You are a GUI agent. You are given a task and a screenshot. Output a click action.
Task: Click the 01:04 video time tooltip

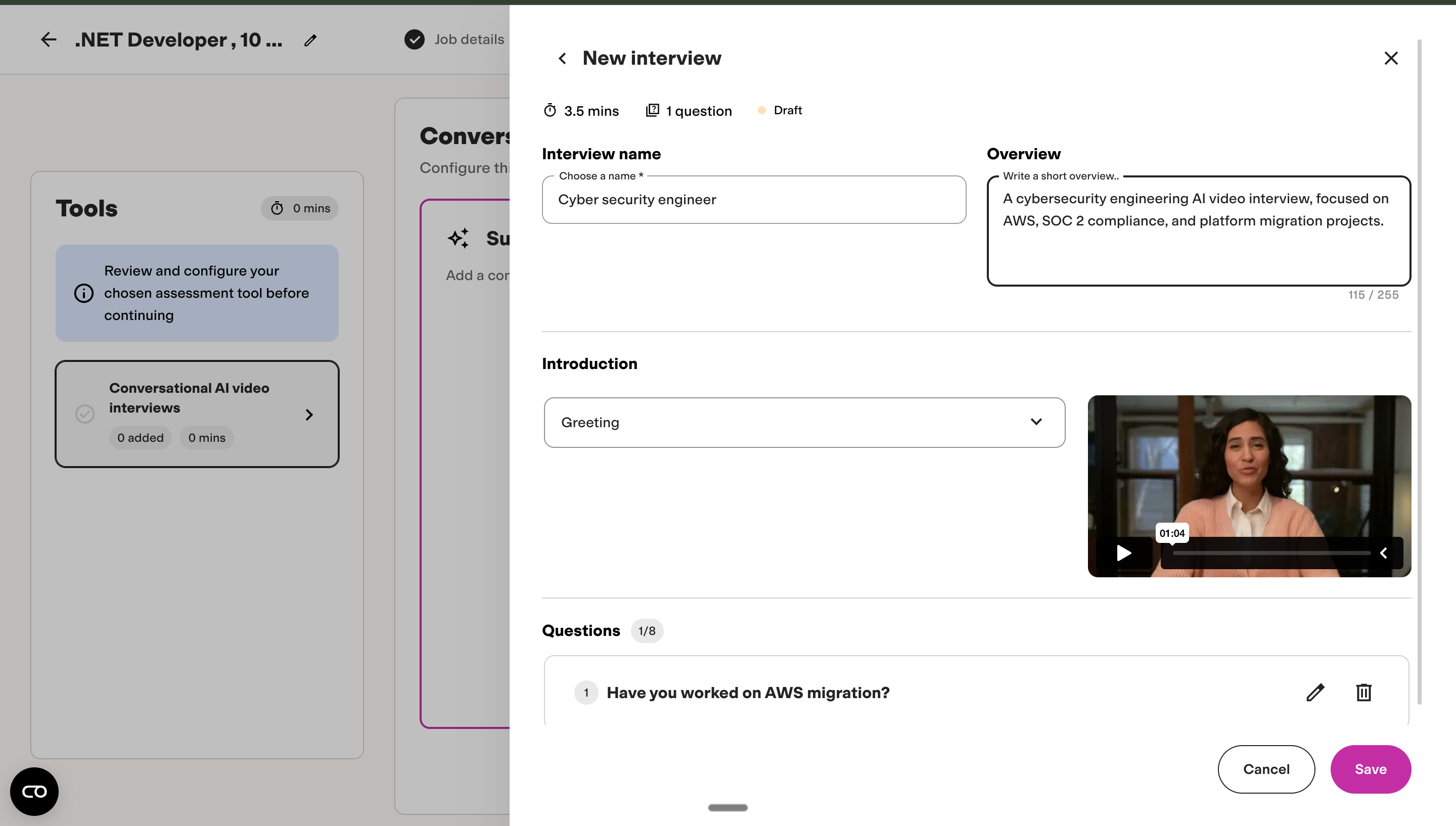[x=1172, y=533]
